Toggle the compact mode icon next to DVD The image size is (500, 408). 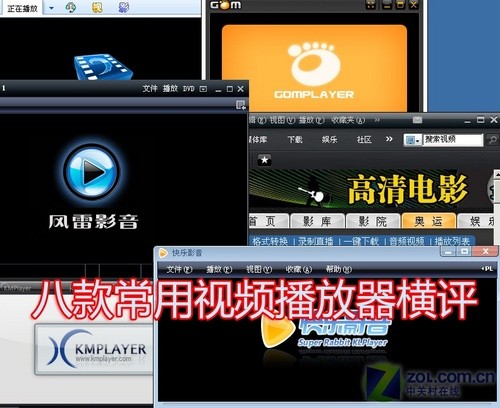pyautogui.click(x=203, y=89)
